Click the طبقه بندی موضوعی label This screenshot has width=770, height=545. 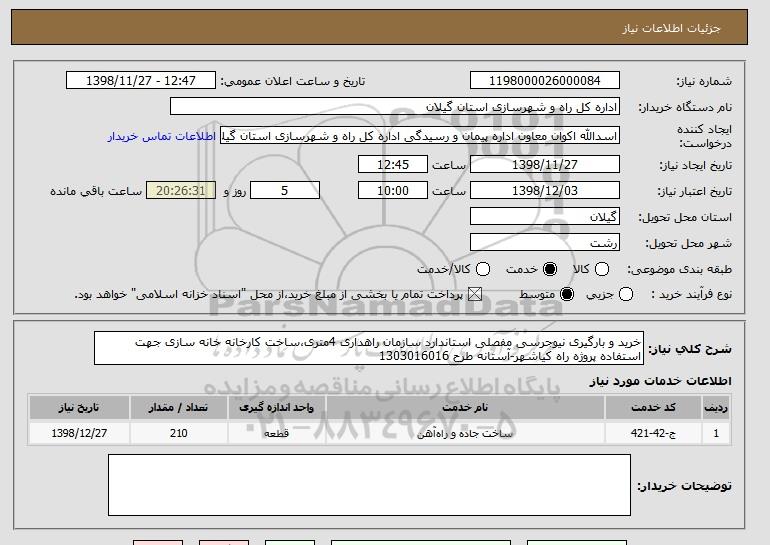pyautogui.click(x=679, y=269)
